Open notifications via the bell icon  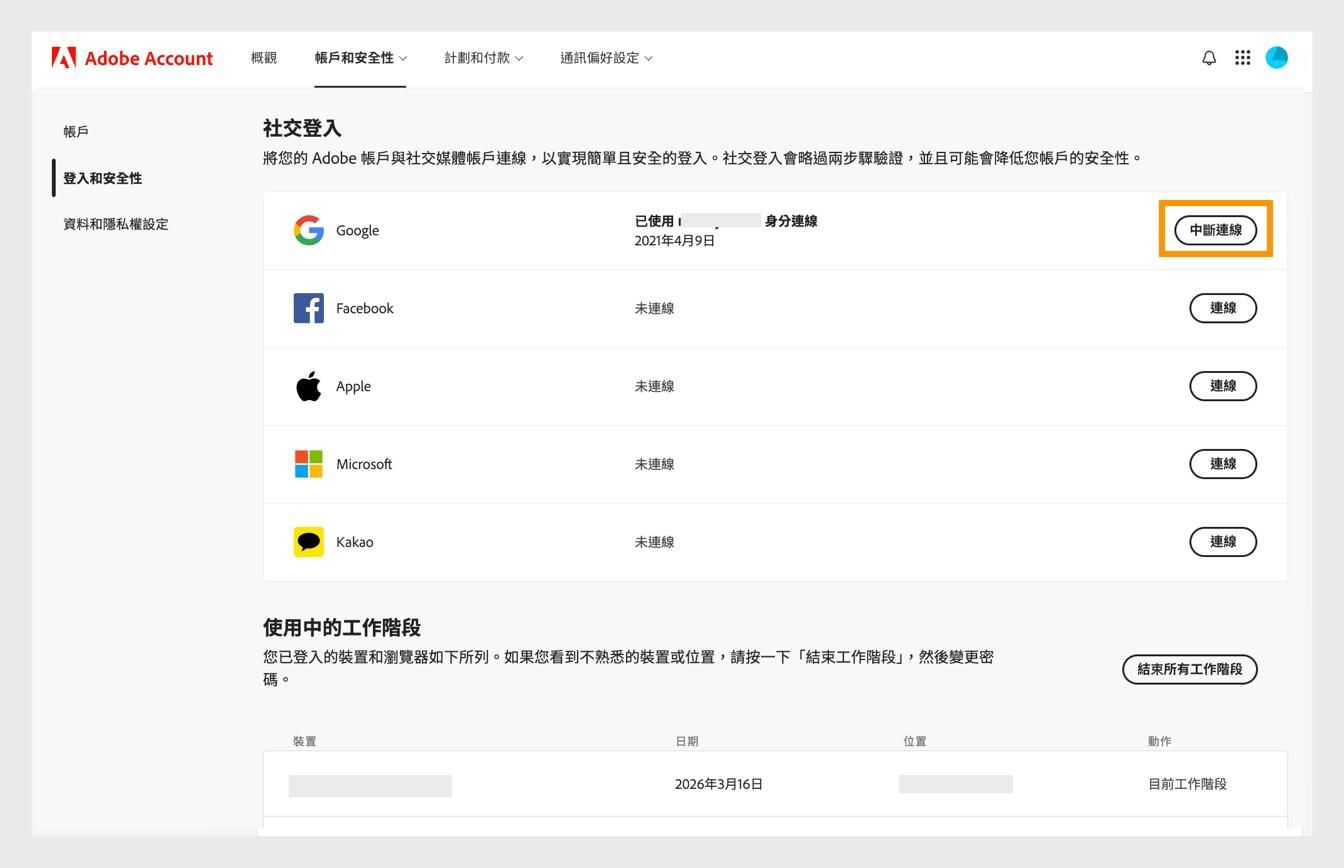click(x=1208, y=57)
